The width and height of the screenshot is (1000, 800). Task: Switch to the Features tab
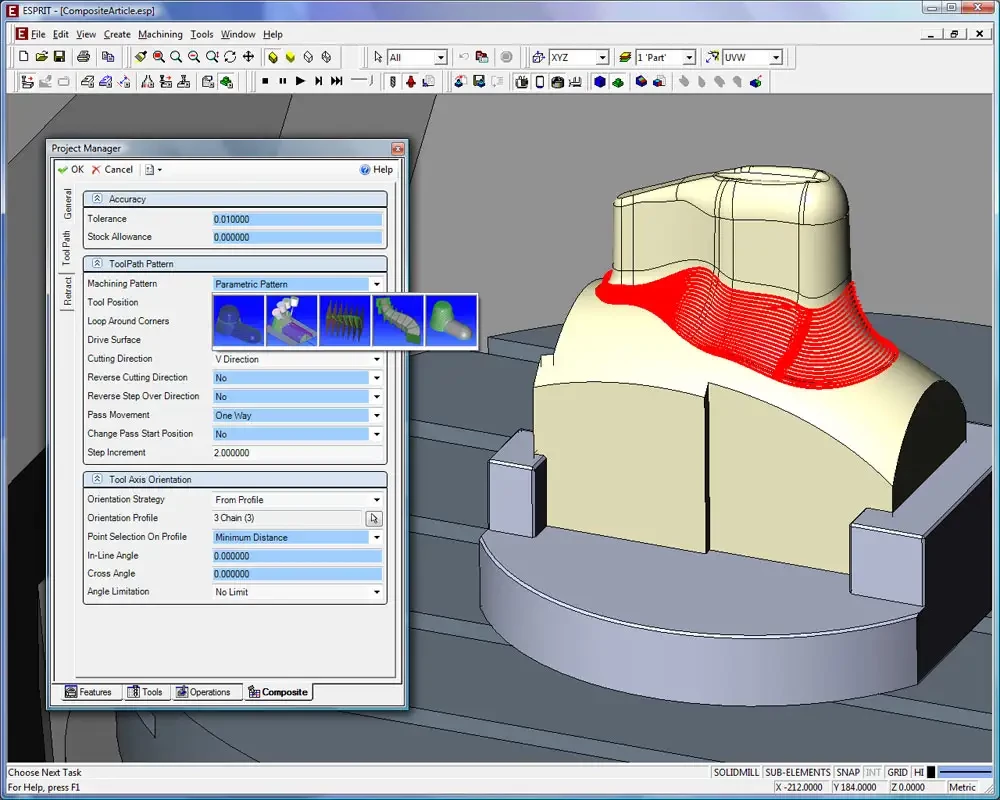click(x=89, y=692)
